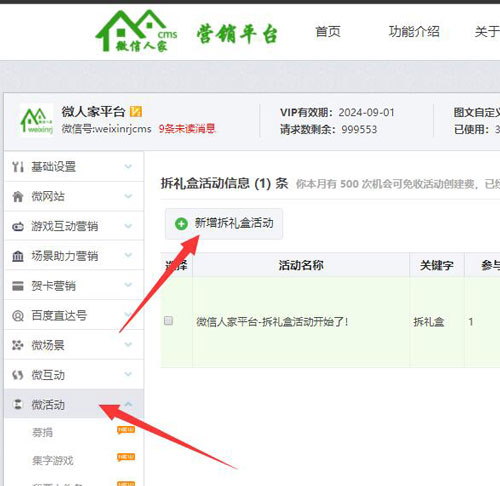Viewport: 500px width, 486px height.
Task: Click the green plus icon on 新增拆礼盒活动
Action: point(181,224)
